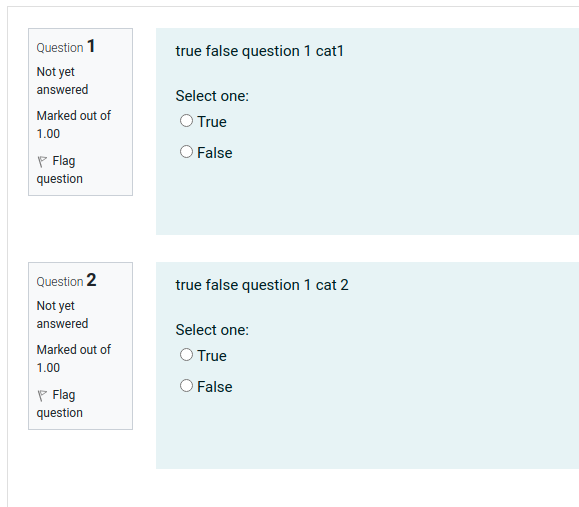Click the 'true false question 1 cat1' text
Screen dimensions: 579x507
pyautogui.click(x=260, y=51)
